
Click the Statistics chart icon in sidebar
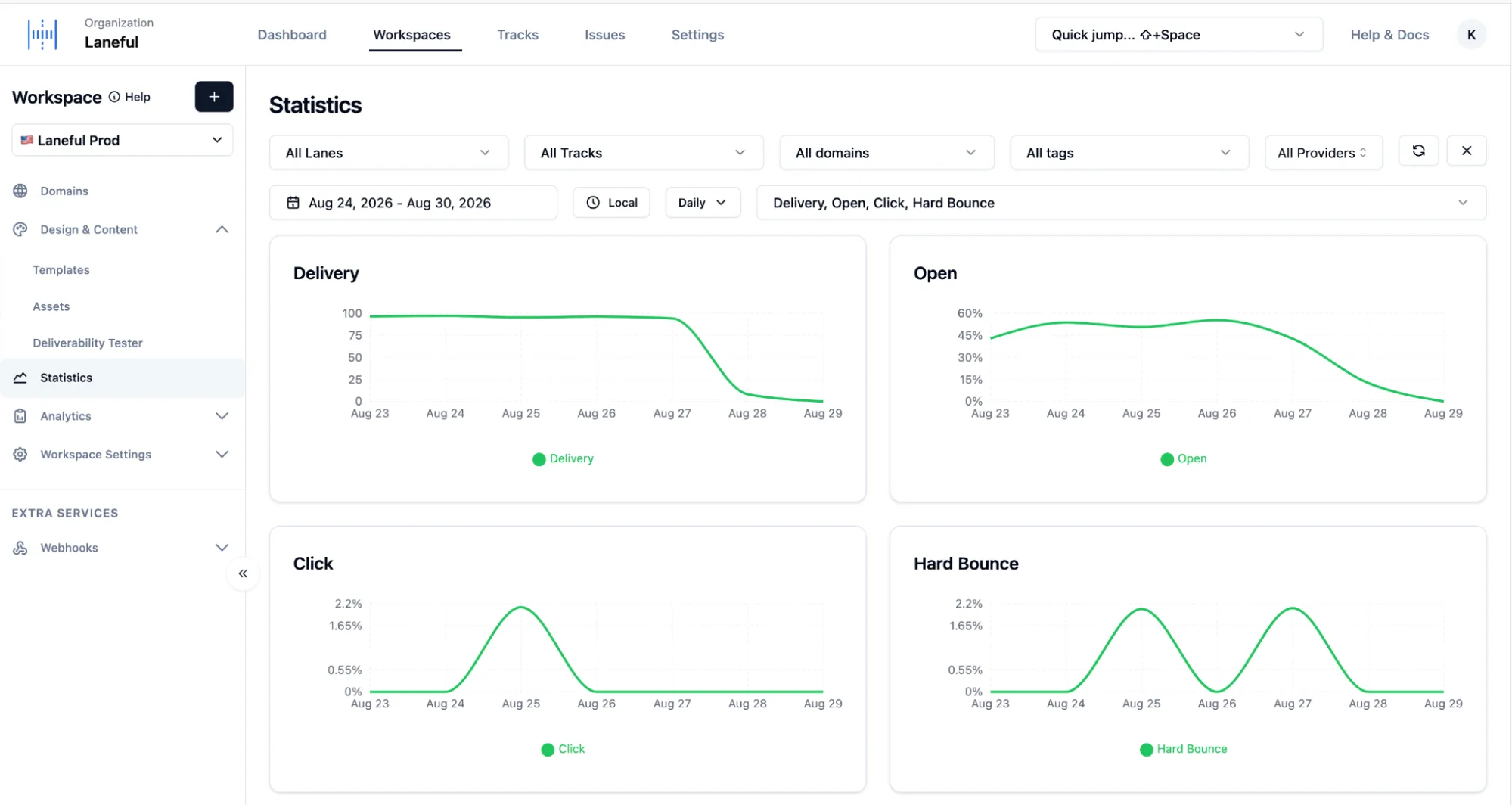pyautogui.click(x=20, y=378)
